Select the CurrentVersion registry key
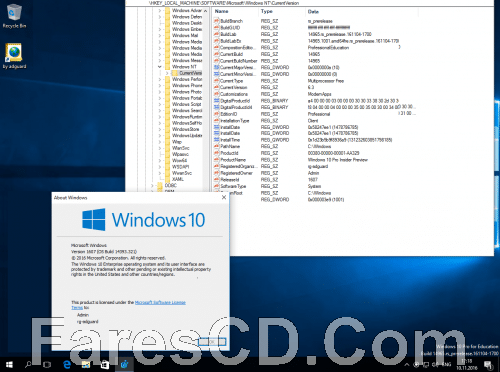Screen dimensions: 500x372 tap(190, 73)
